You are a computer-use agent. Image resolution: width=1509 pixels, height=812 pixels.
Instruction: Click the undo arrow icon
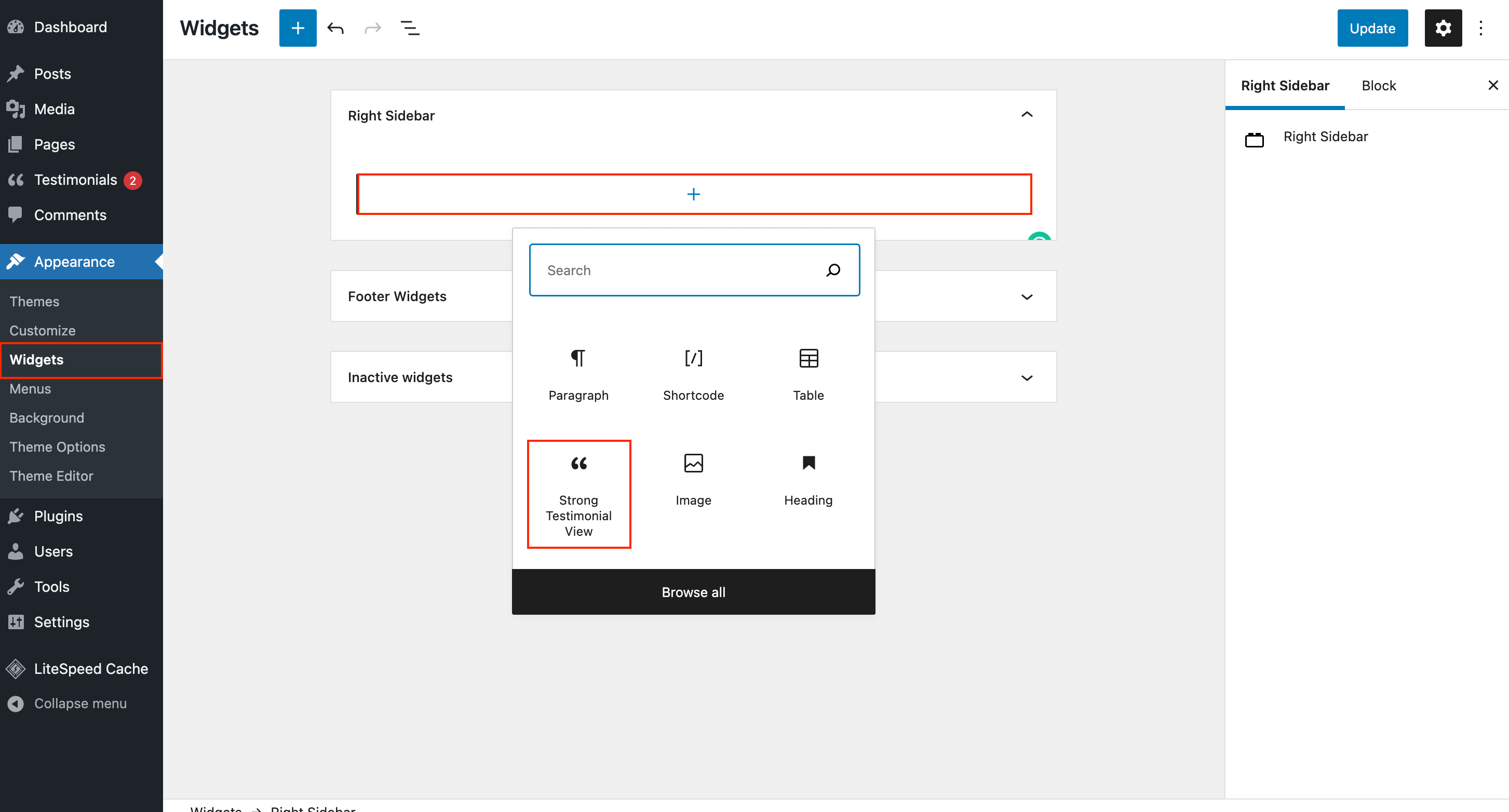point(335,28)
